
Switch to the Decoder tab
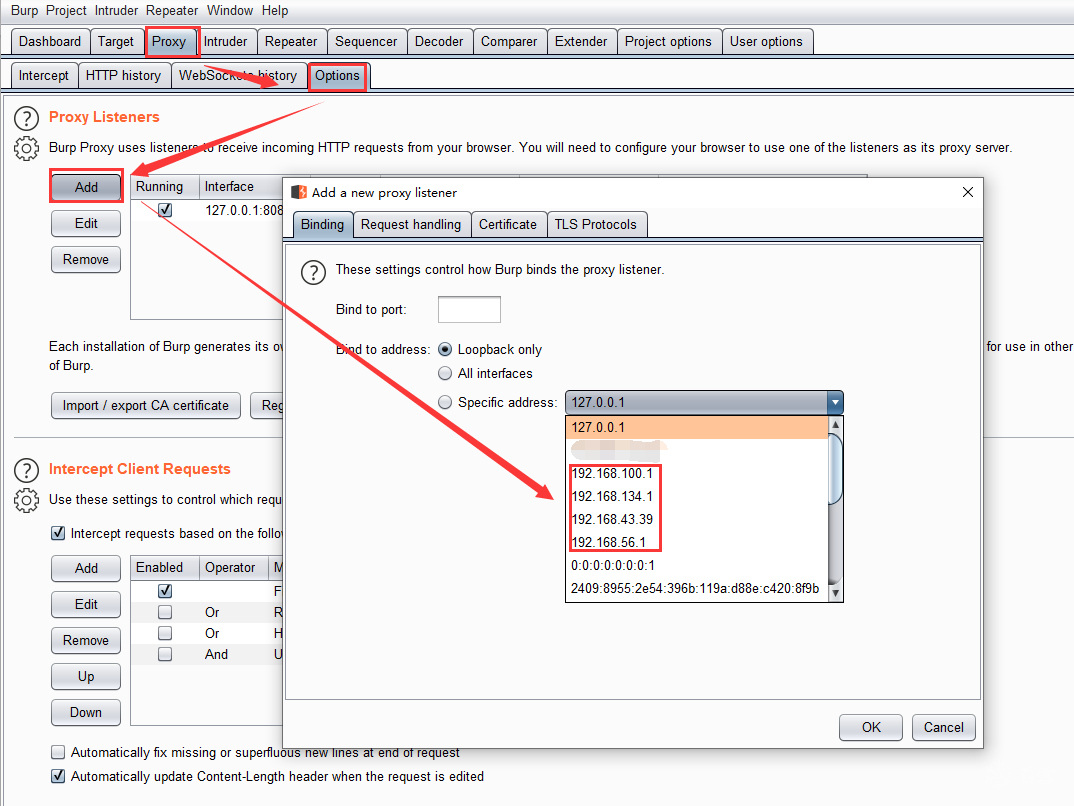439,41
